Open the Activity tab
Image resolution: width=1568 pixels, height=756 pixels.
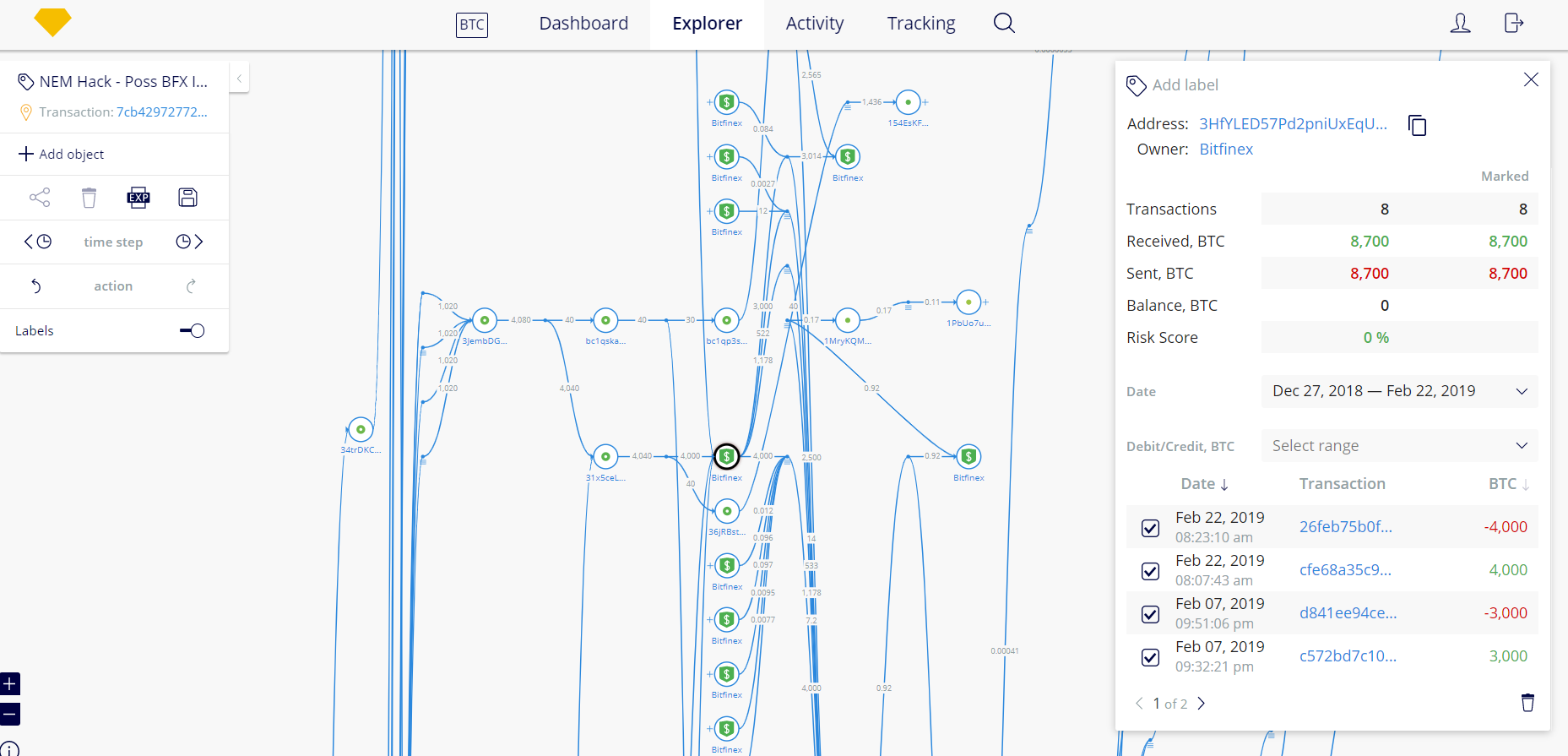point(815,24)
